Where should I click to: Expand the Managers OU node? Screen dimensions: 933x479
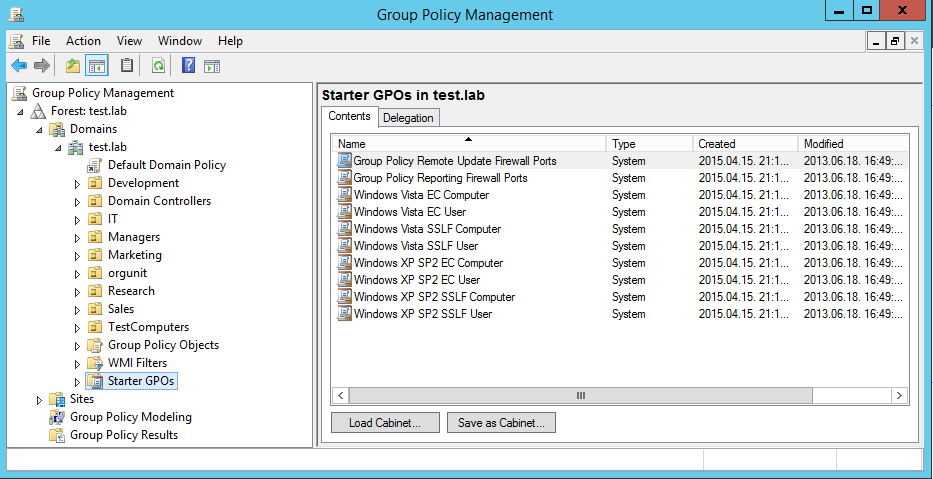[x=77, y=238]
